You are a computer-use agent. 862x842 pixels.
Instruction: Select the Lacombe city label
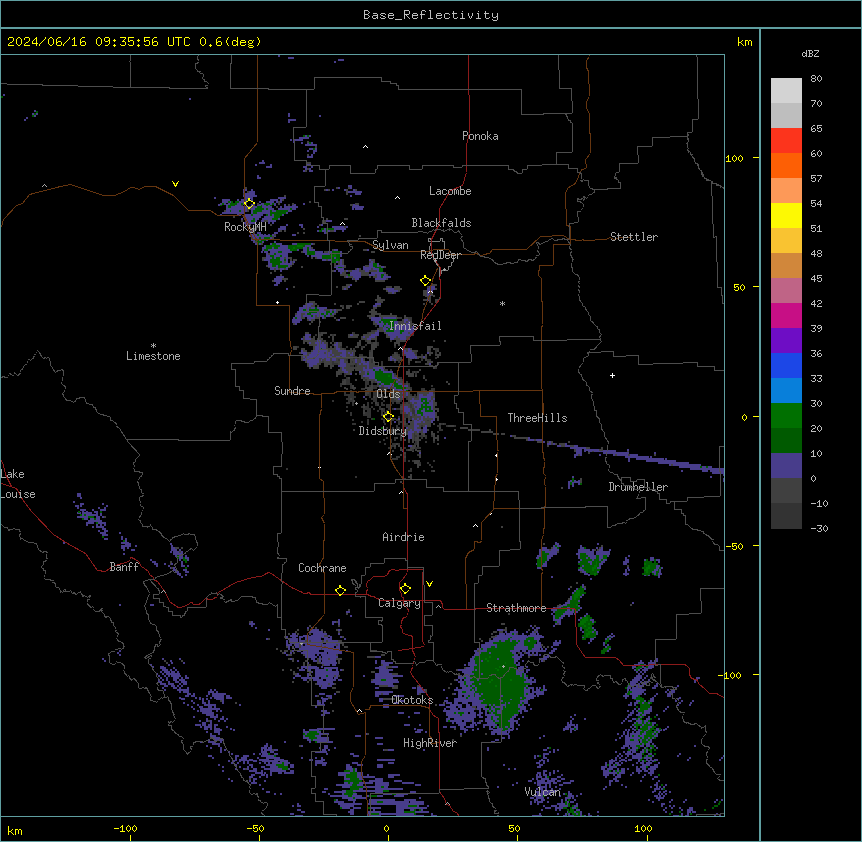[x=450, y=191]
